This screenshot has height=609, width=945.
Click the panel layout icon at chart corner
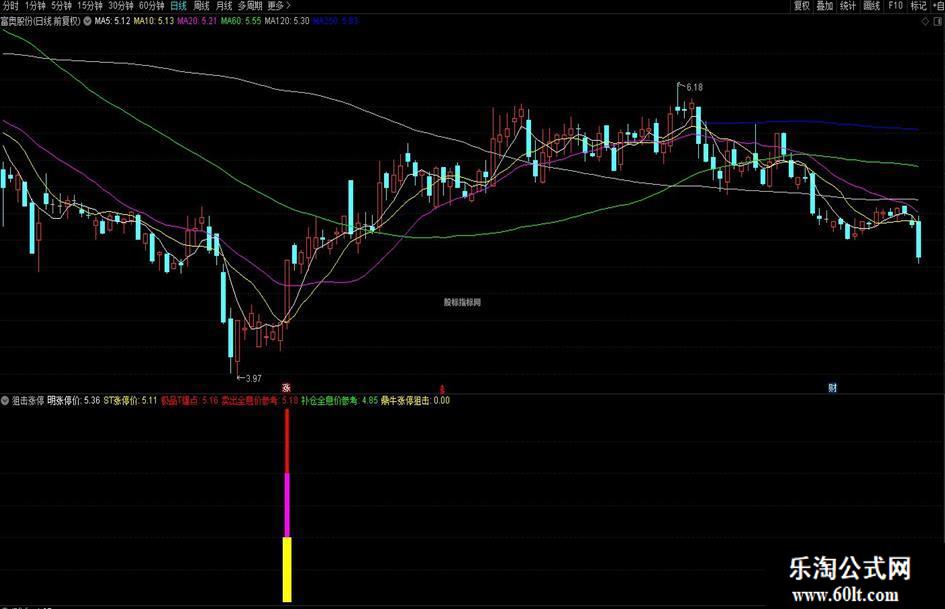[x=938, y=21]
